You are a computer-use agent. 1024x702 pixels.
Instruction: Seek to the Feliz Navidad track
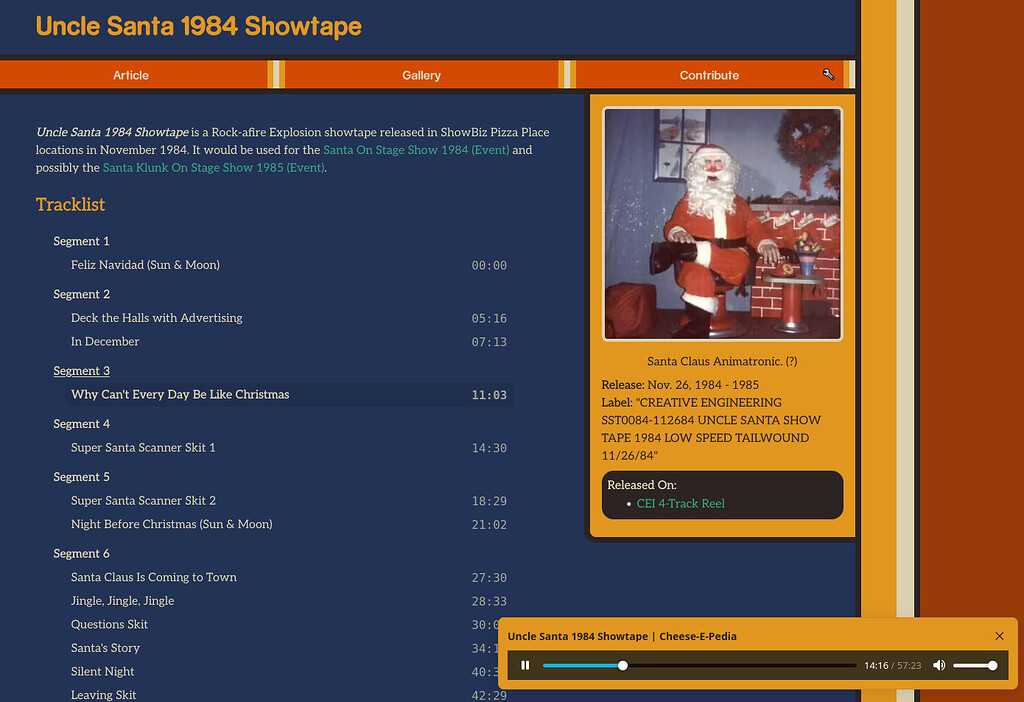coord(145,265)
